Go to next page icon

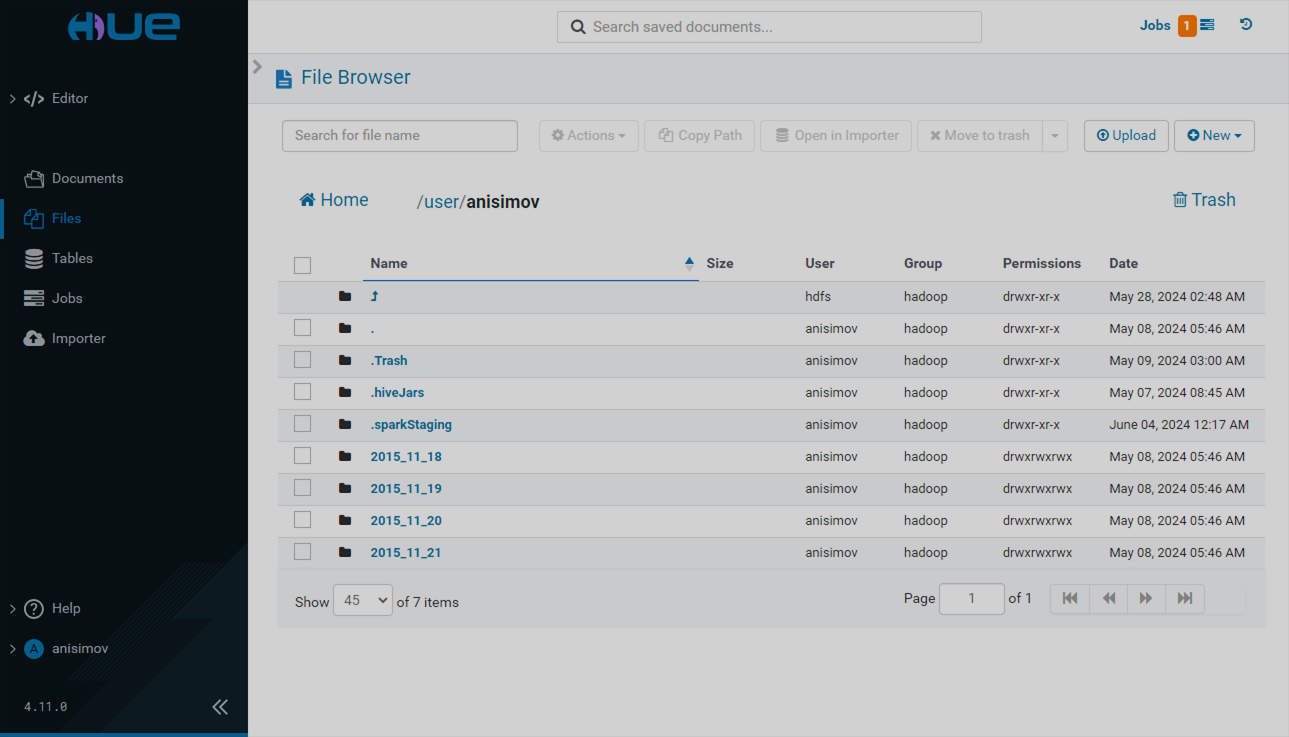[1146, 599]
